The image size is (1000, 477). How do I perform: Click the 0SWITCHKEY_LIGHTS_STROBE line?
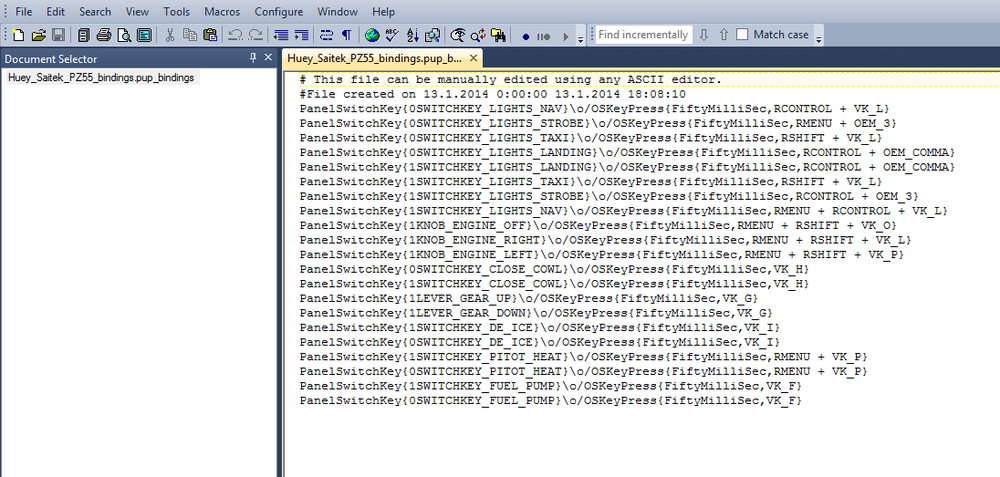[598, 123]
